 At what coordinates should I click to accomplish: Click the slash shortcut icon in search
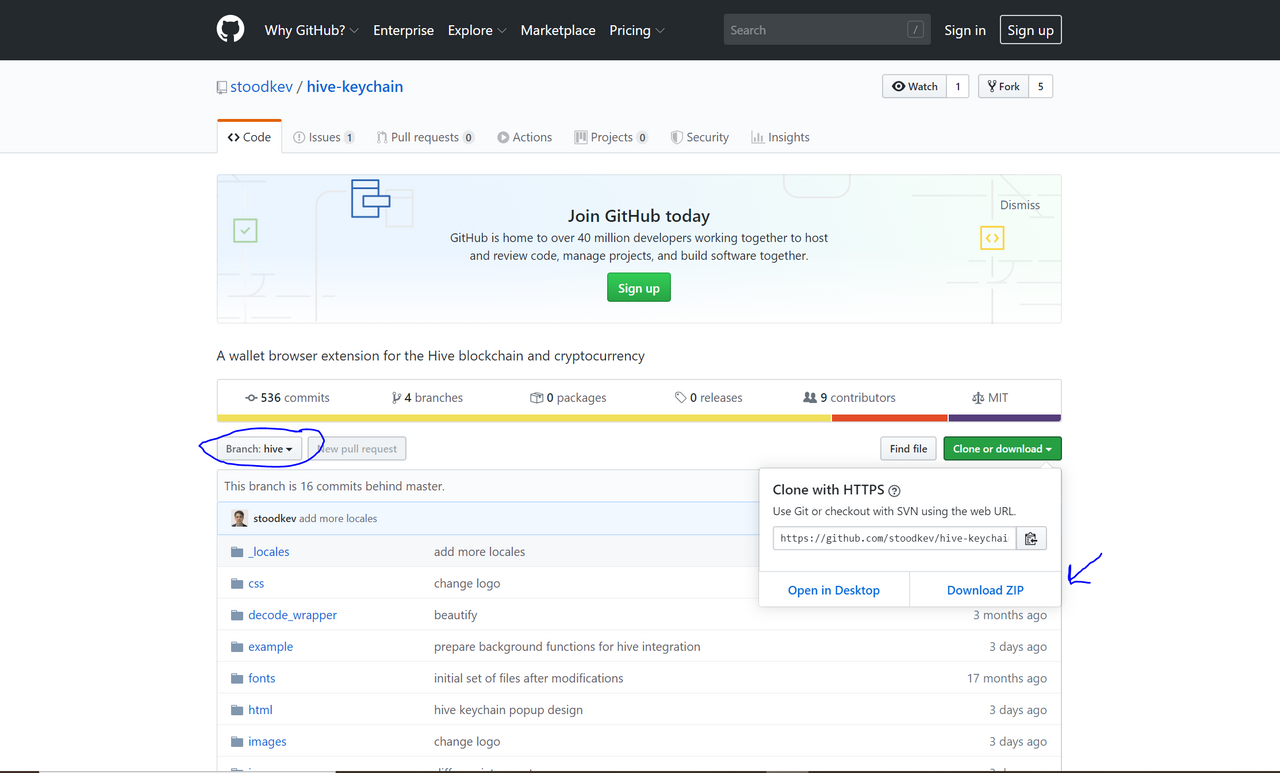(915, 30)
